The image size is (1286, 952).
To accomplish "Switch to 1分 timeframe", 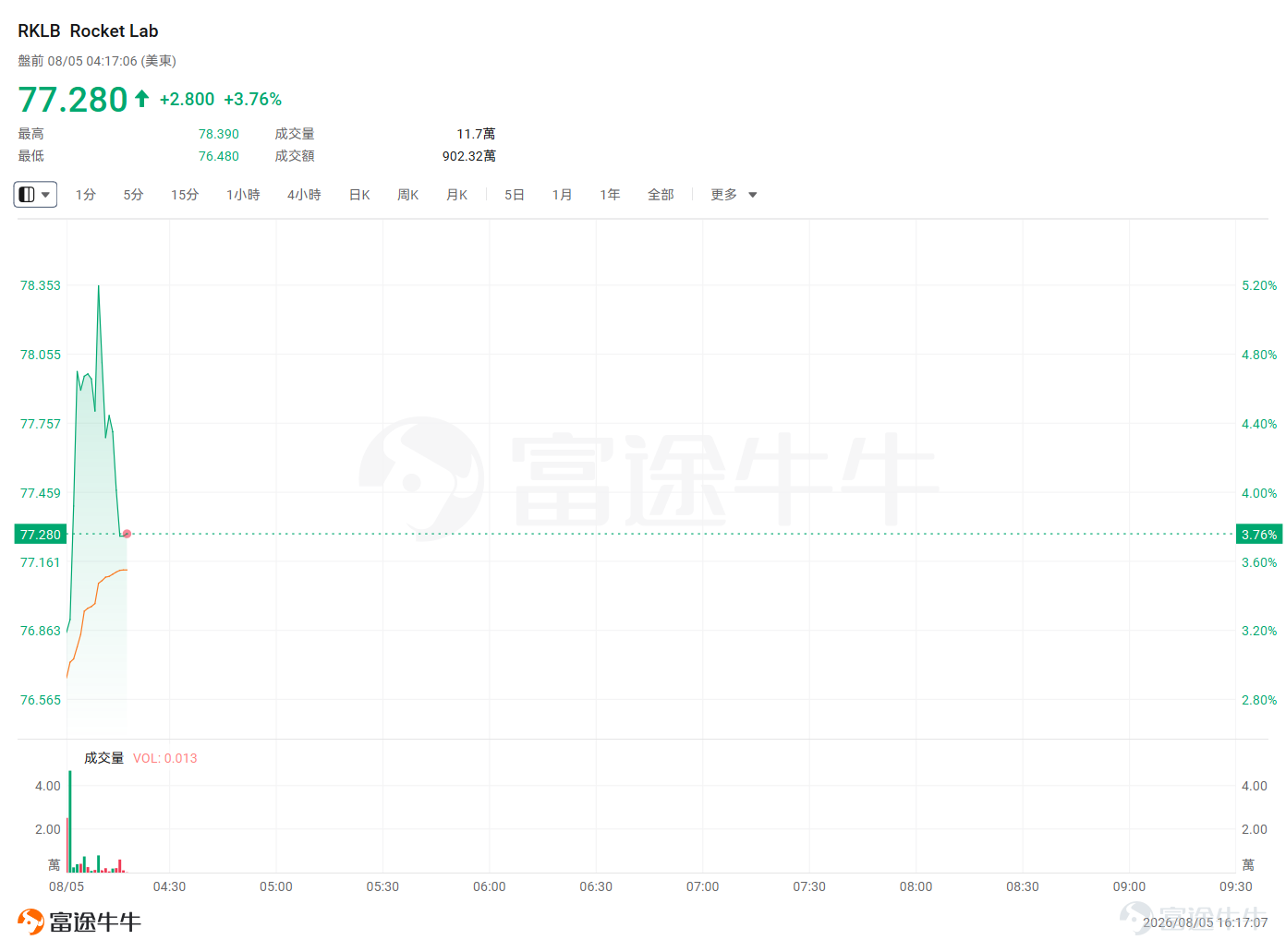I will (x=86, y=195).
